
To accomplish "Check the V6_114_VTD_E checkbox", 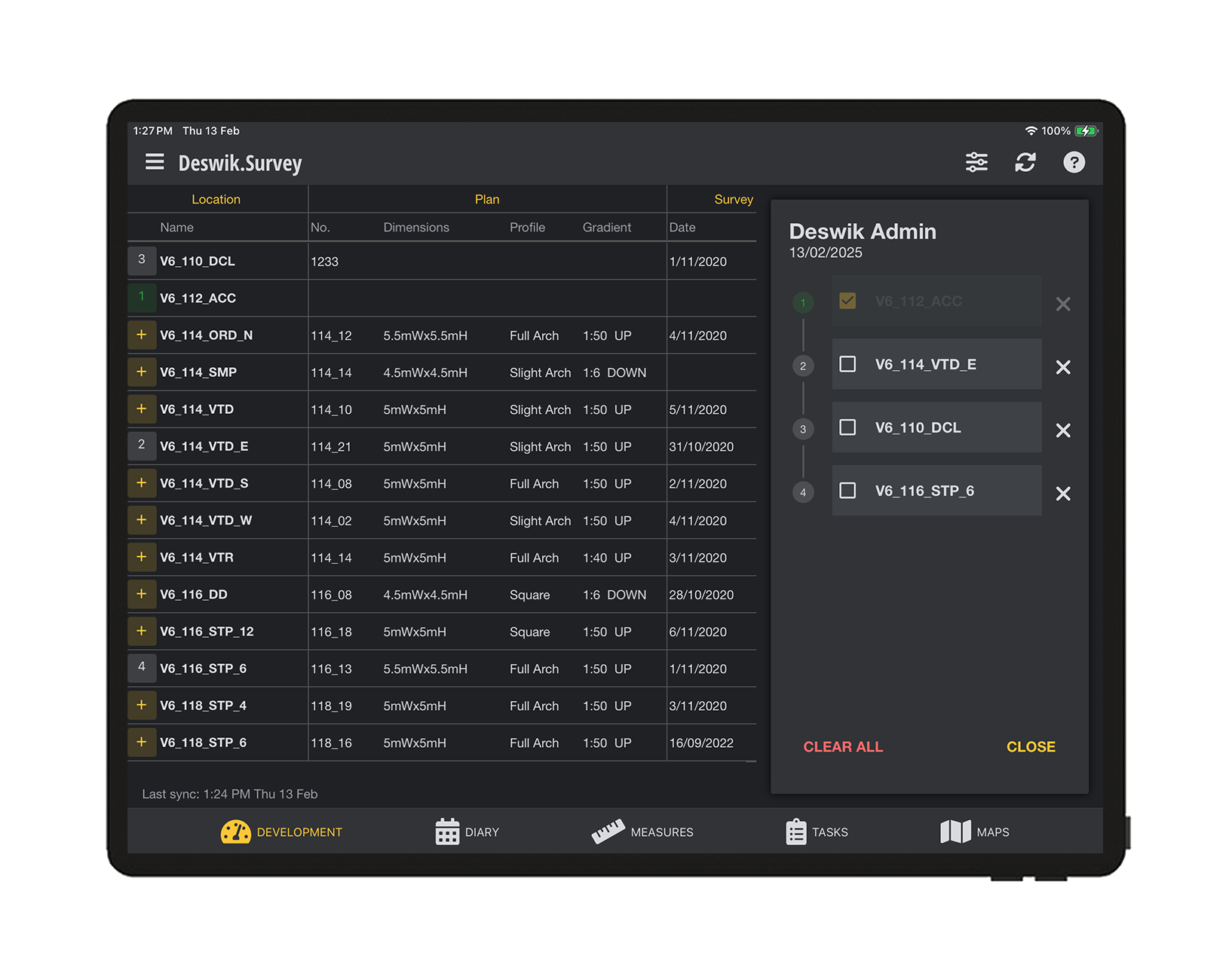I will [847, 364].
